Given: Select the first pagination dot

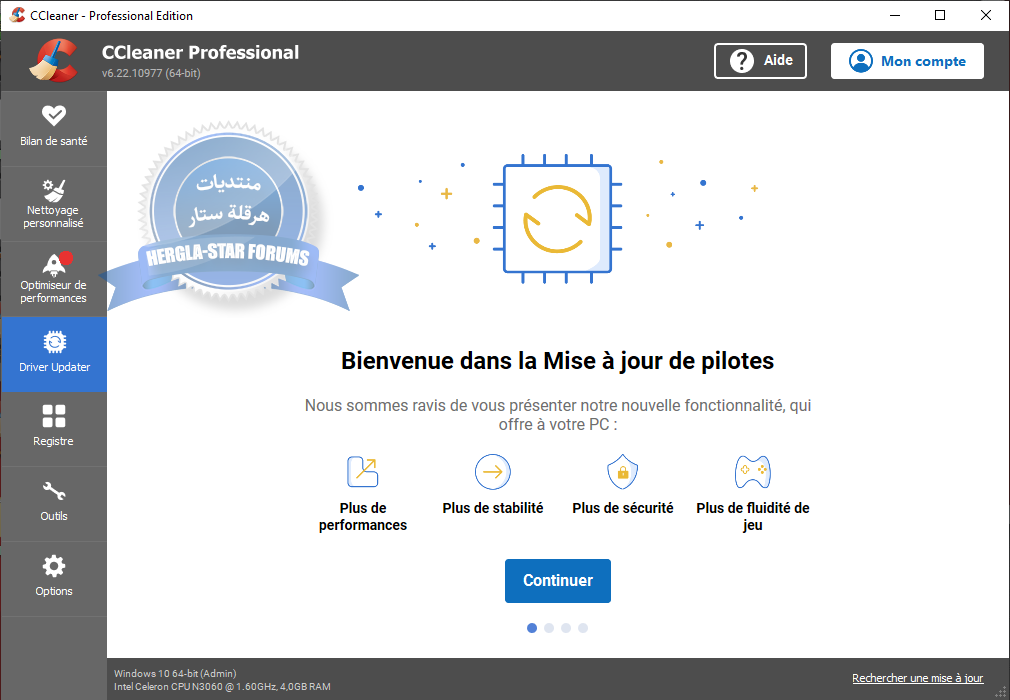Looking at the screenshot, I should (531, 628).
